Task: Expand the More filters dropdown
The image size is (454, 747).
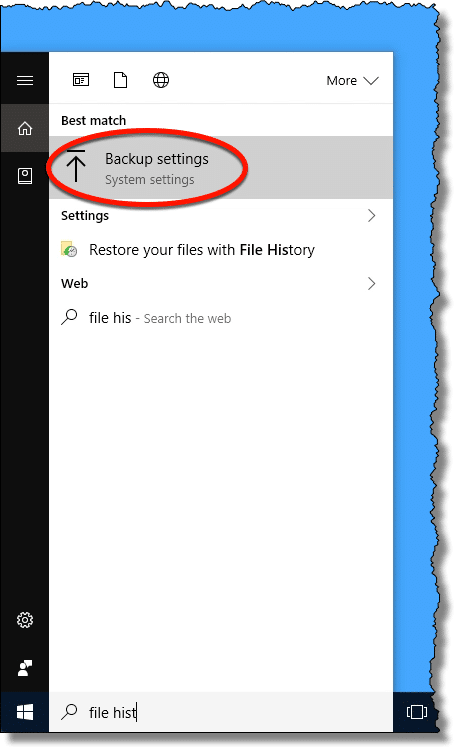Action: [353, 81]
